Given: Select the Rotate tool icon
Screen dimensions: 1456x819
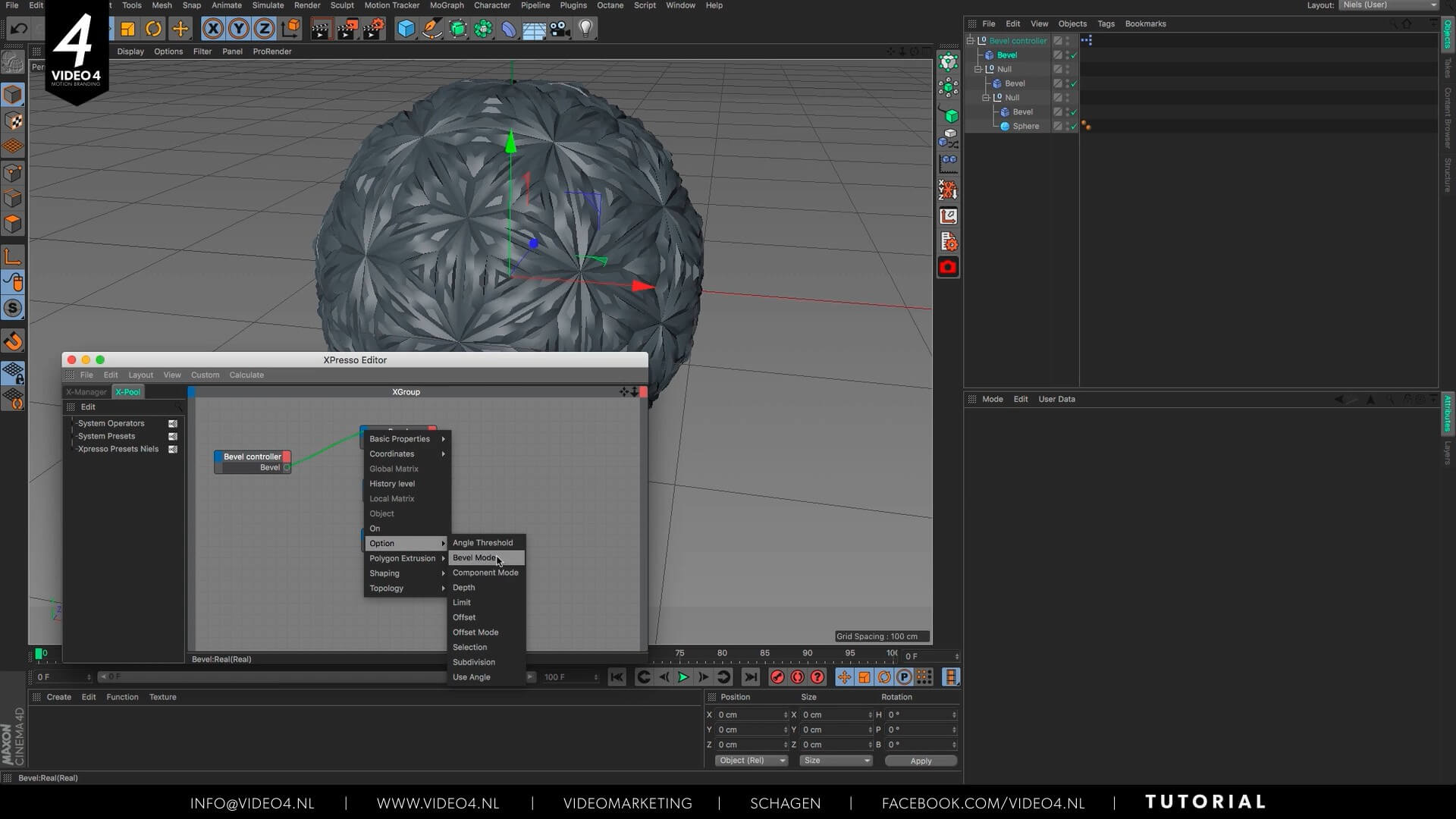Looking at the screenshot, I should 154,29.
